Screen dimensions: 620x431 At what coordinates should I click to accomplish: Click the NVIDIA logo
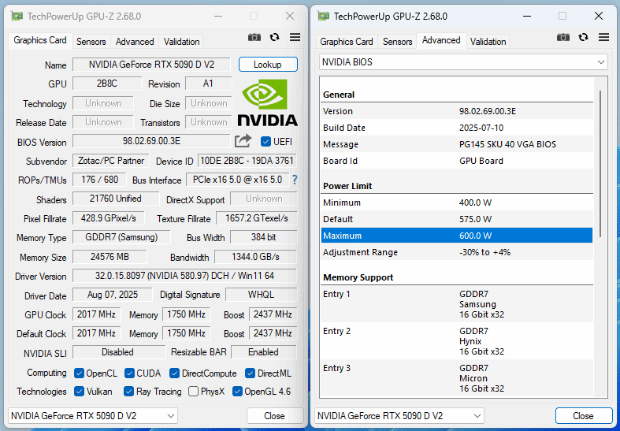pyautogui.click(x=268, y=103)
